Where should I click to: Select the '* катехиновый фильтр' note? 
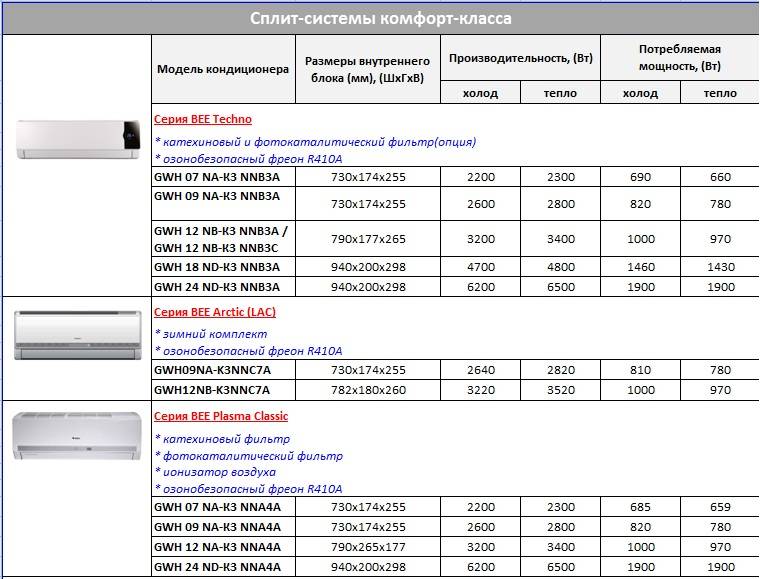tap(222, 439)
